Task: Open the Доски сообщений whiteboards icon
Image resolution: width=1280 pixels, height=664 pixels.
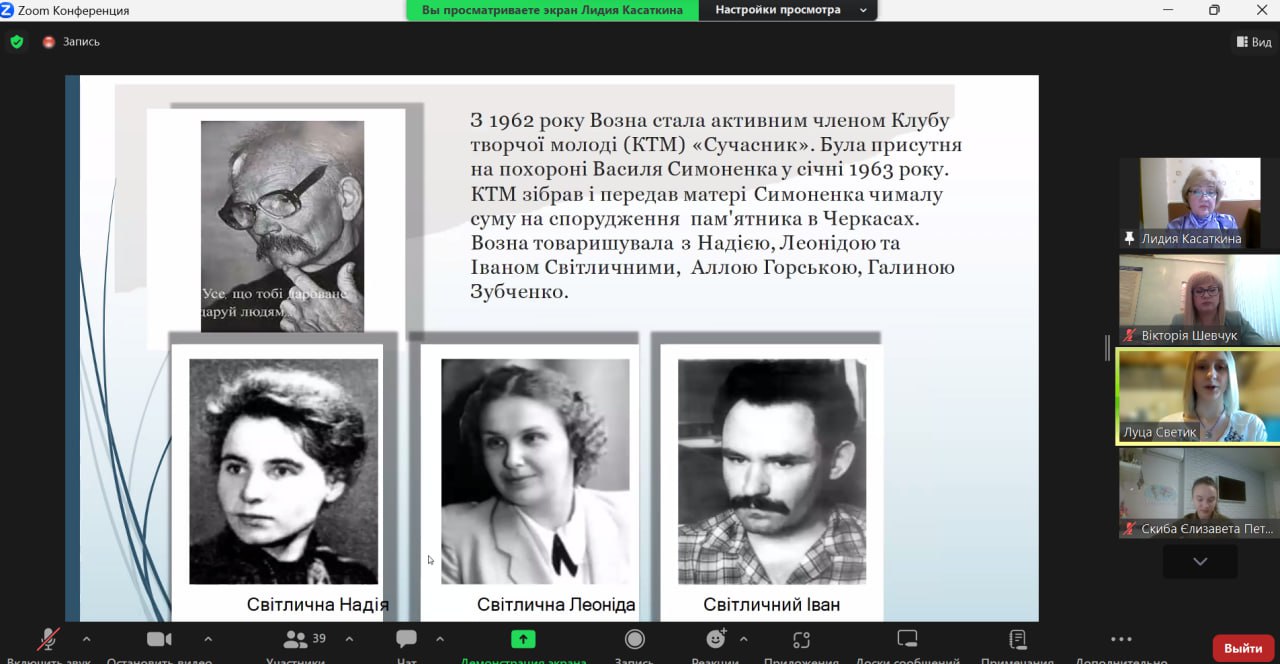Action: [907, 639]
